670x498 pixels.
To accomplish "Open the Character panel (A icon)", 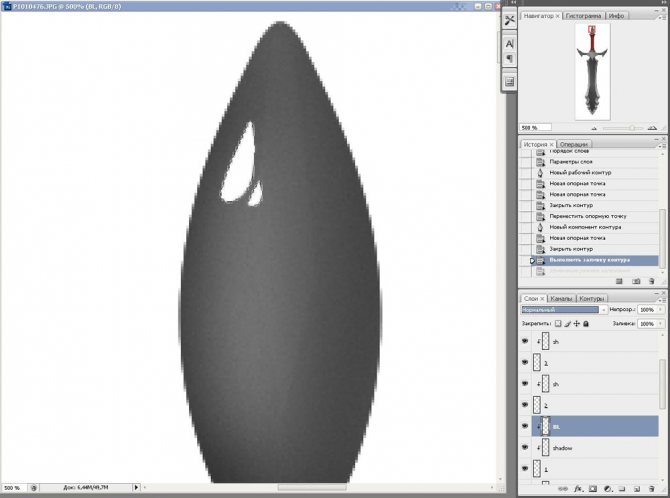I will coord(509,44).
